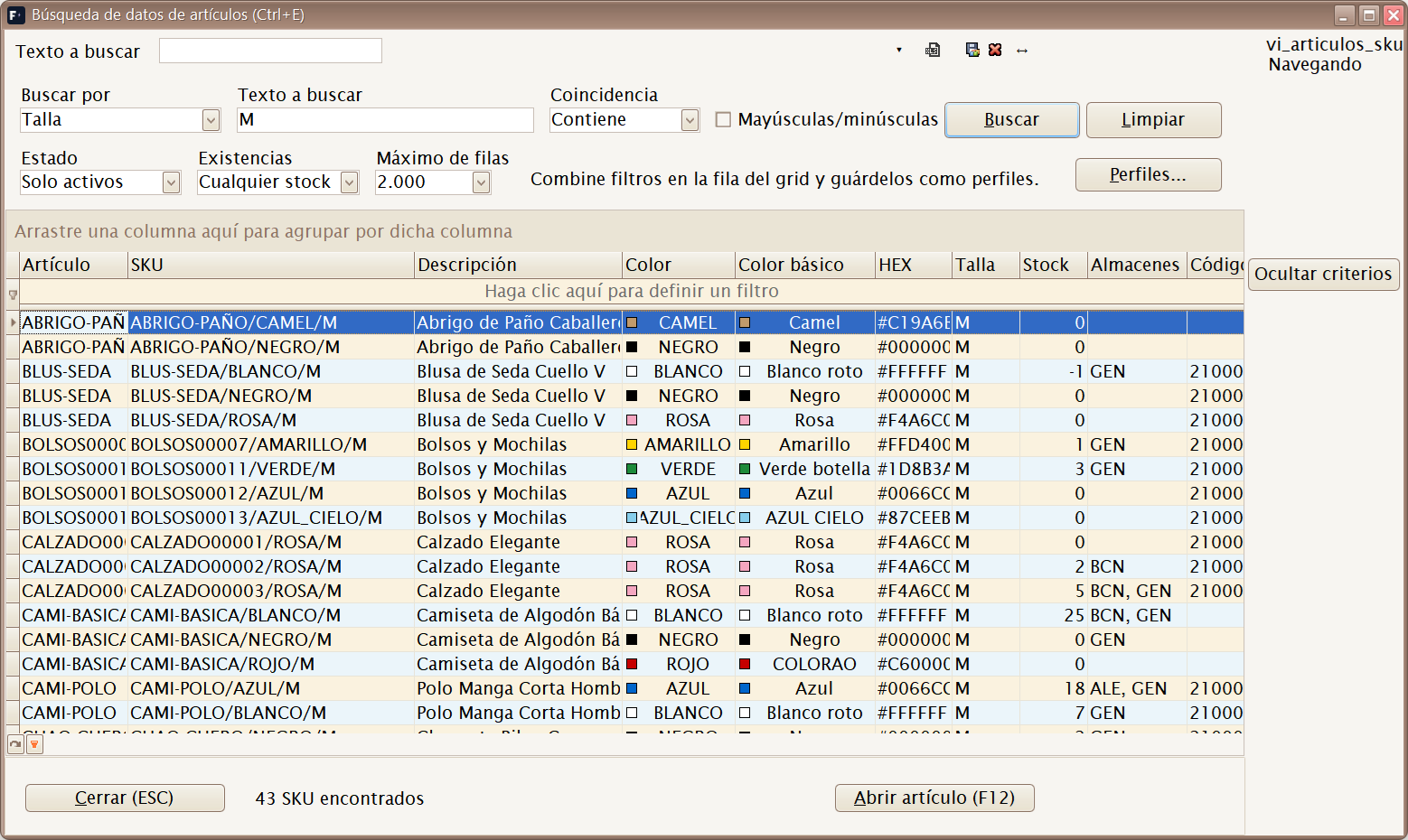Click HEX value #C19A6B in selected row
The width and height of the screenshot is (1408, 840).
click(914, 322)
